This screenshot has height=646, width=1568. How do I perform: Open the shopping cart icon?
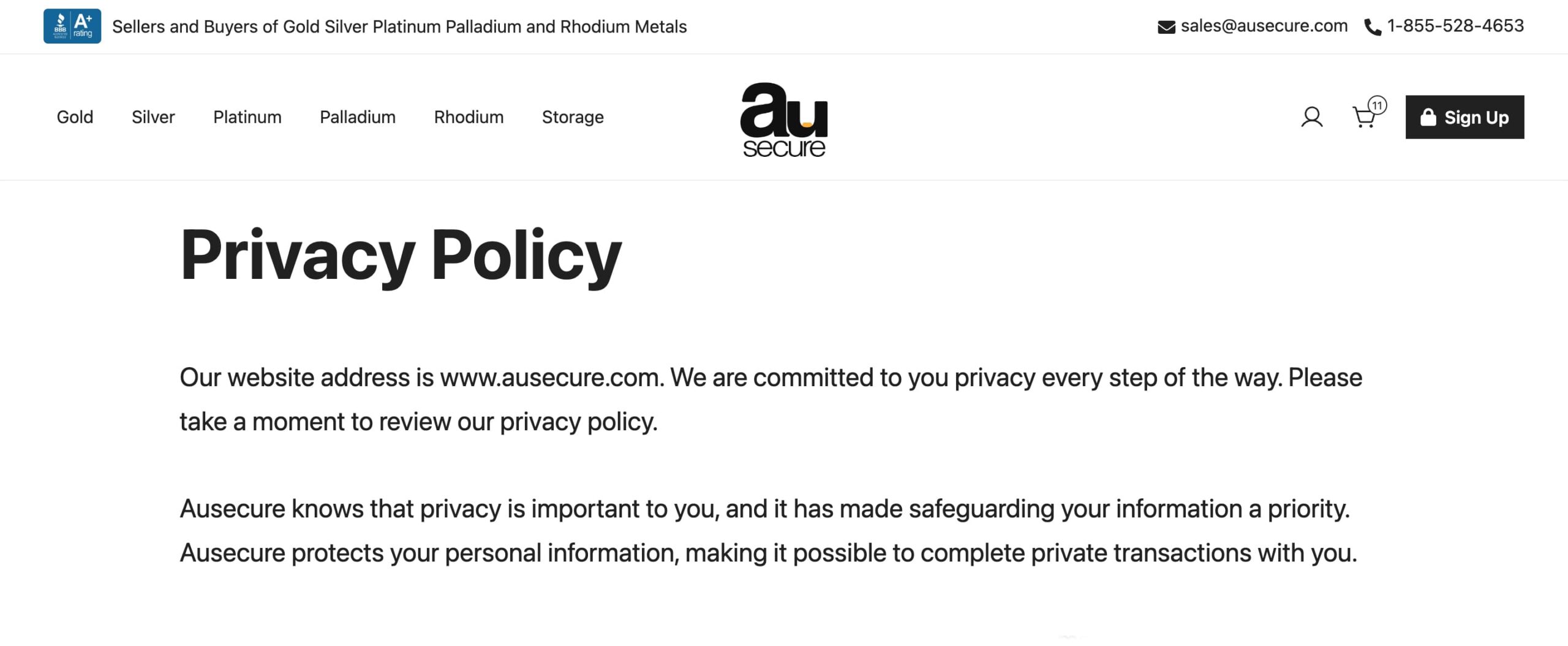coord(1363,118)
